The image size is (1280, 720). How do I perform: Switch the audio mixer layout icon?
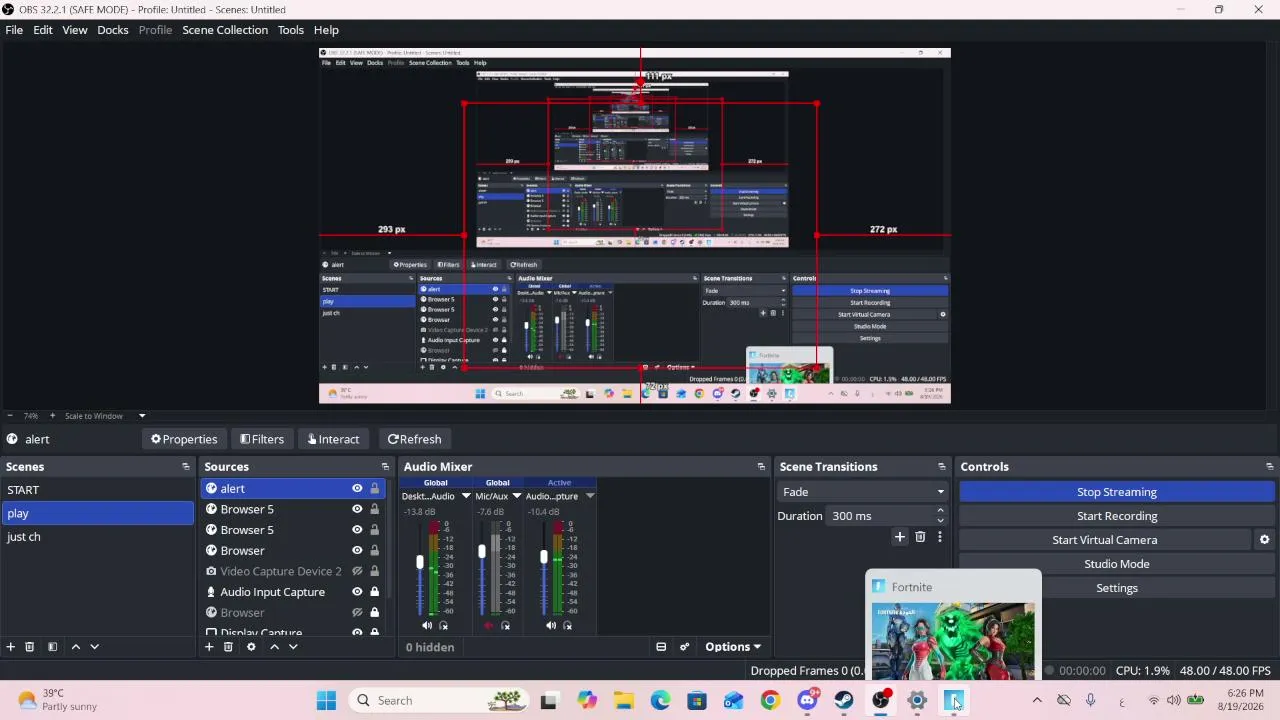point(661,647)
